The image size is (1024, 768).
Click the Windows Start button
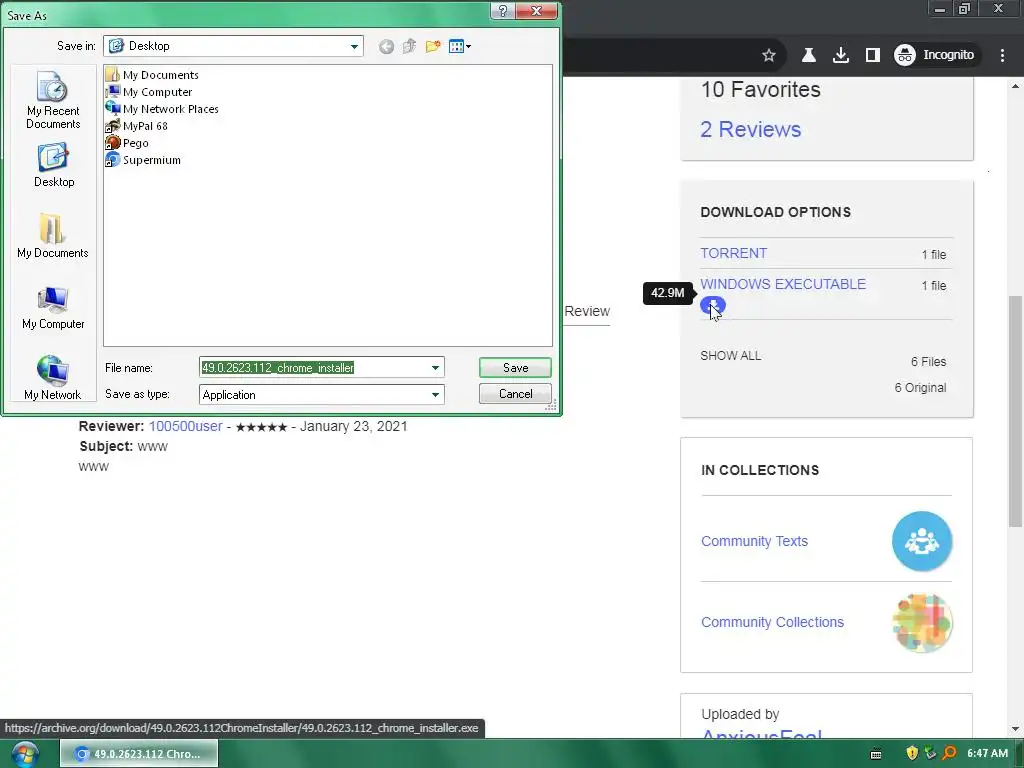click(24, 754)
